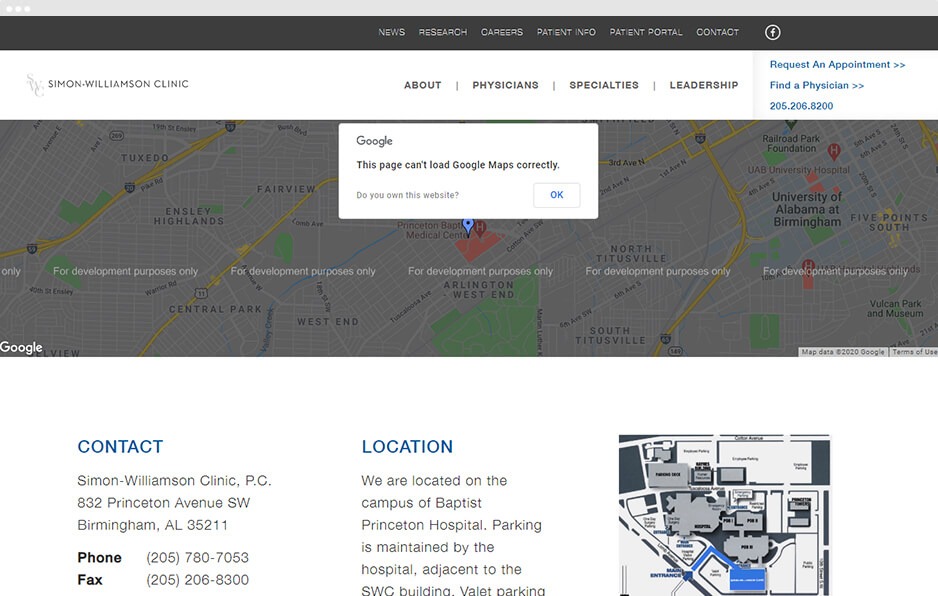938x596 pixels.
Task: Click 'Map data ©2020 Google' text
Action: (843, 352)
